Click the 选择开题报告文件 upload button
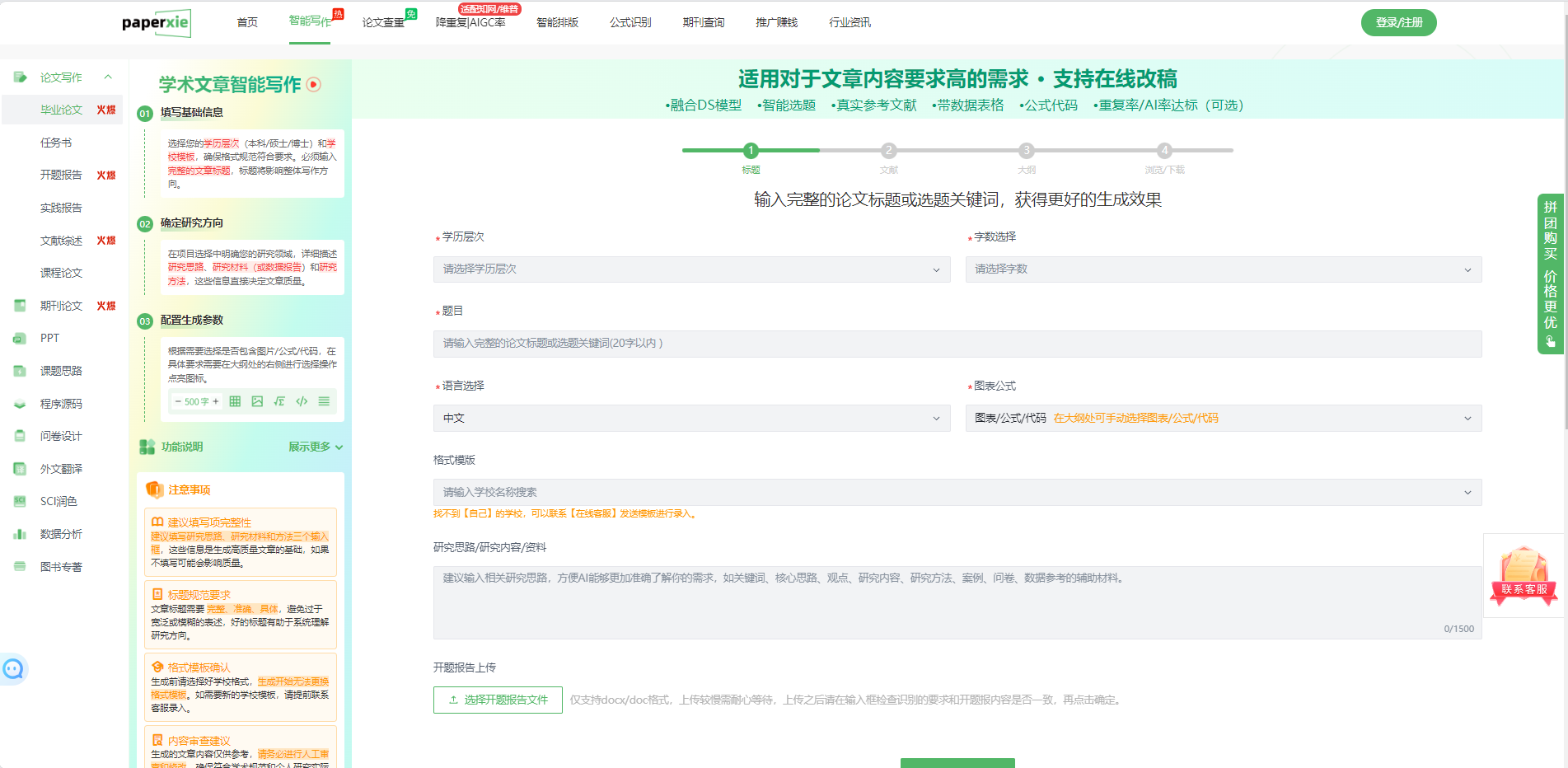The height and width of the screenshot is (768, 1568). (x=498, y=700)
